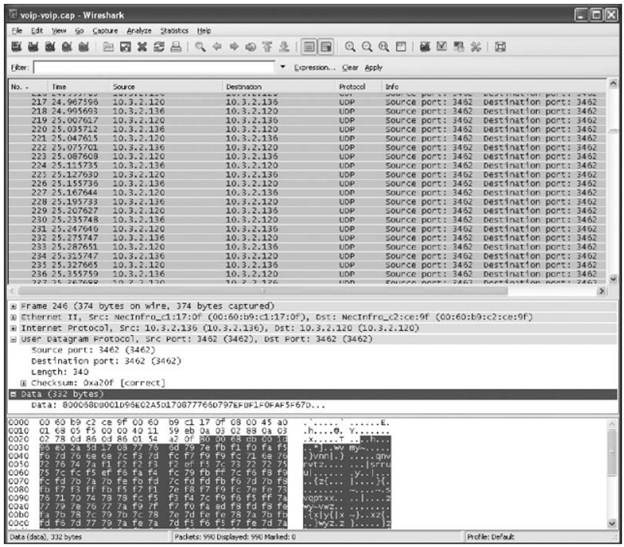The image size is (624, 547).
Task: Click the Zoom in magnifier icon
Action: pos(351,47)
